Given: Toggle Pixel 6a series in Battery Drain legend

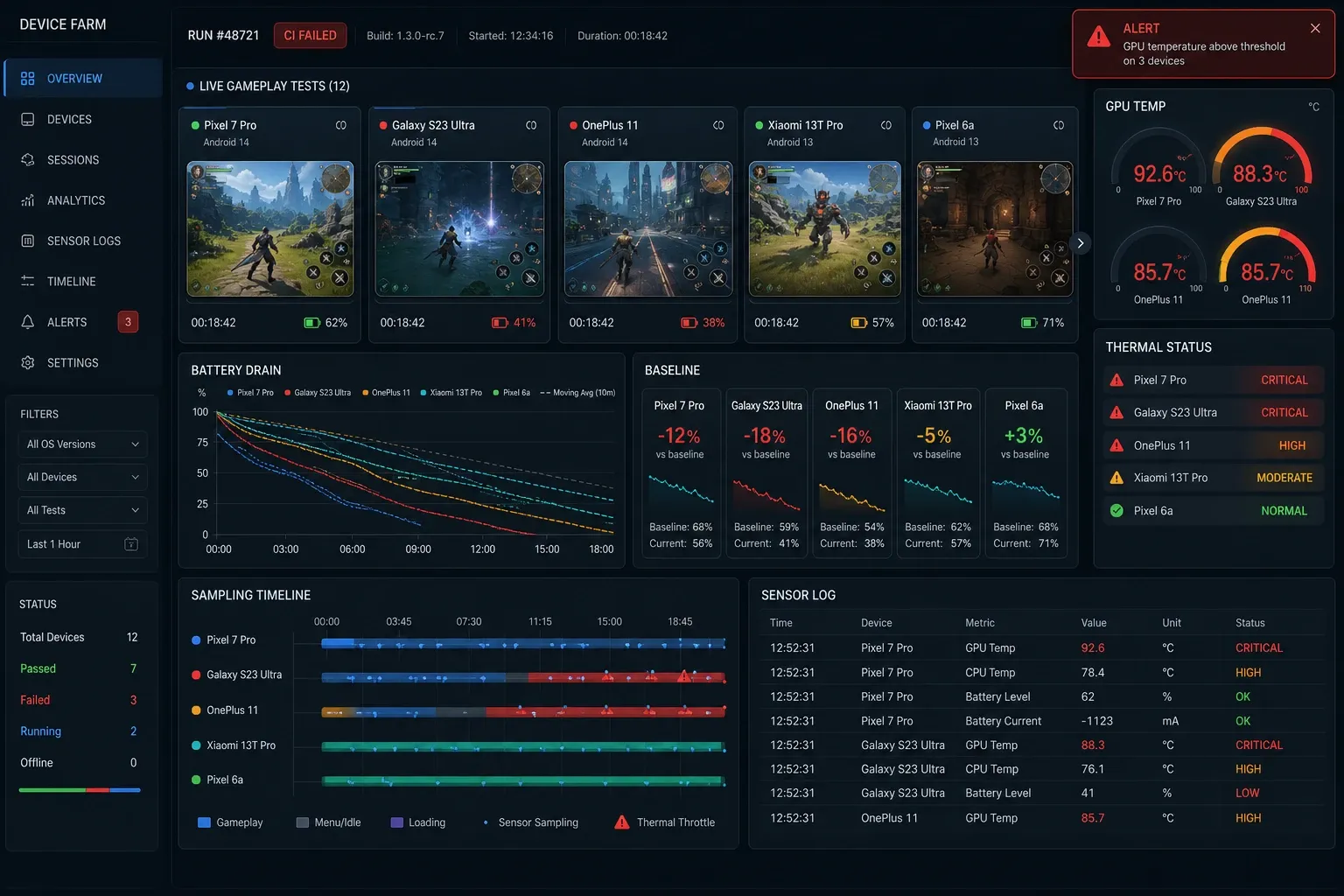Looking at the screenshot, I should click(512, 393).
